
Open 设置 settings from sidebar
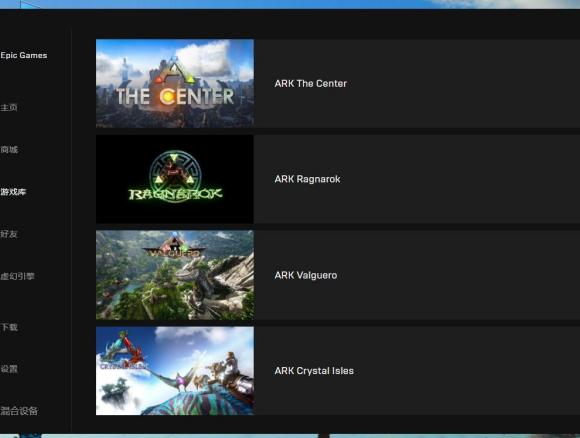[x=9, y=369]
